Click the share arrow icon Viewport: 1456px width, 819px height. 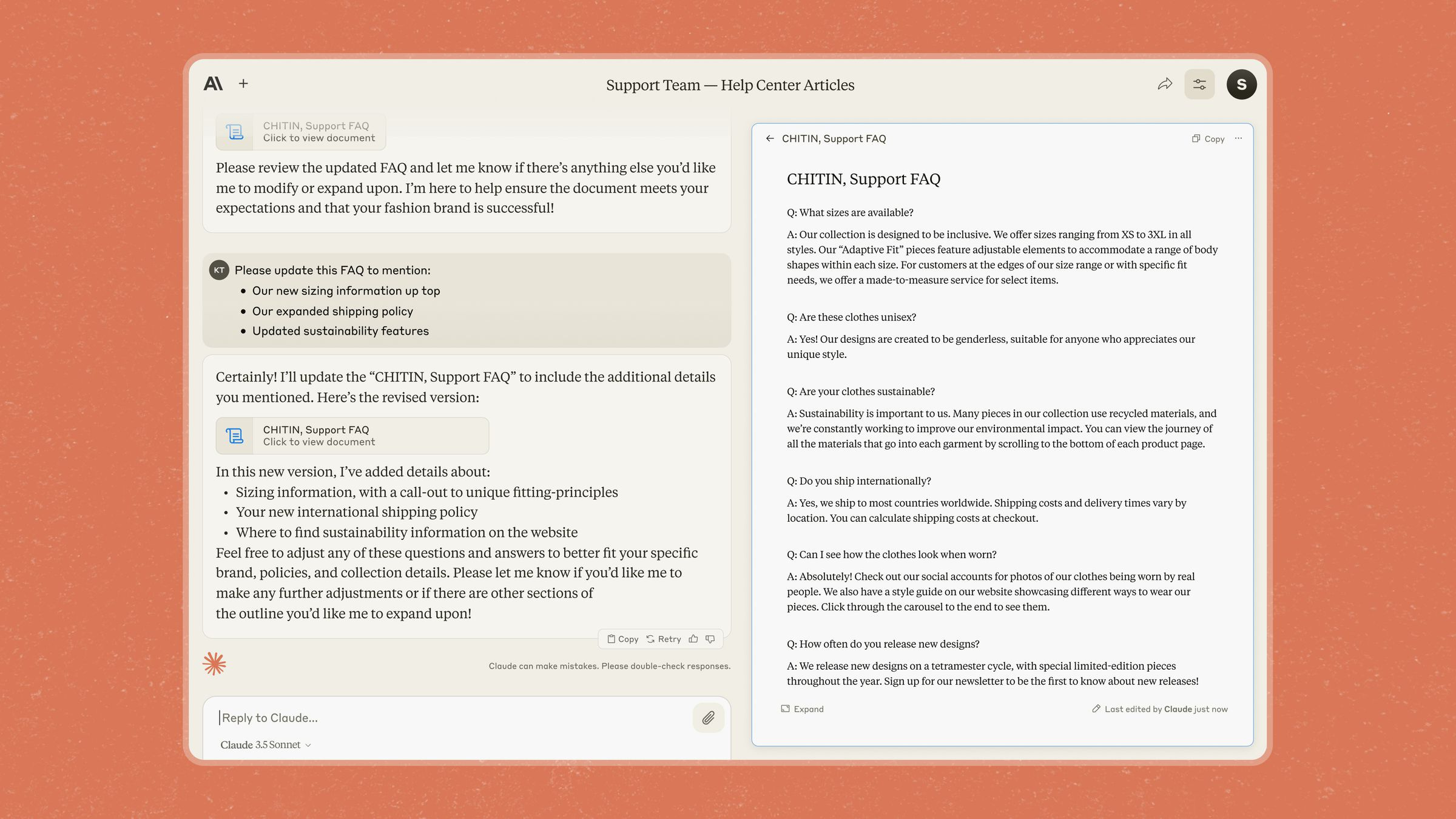click(1165, 84)
